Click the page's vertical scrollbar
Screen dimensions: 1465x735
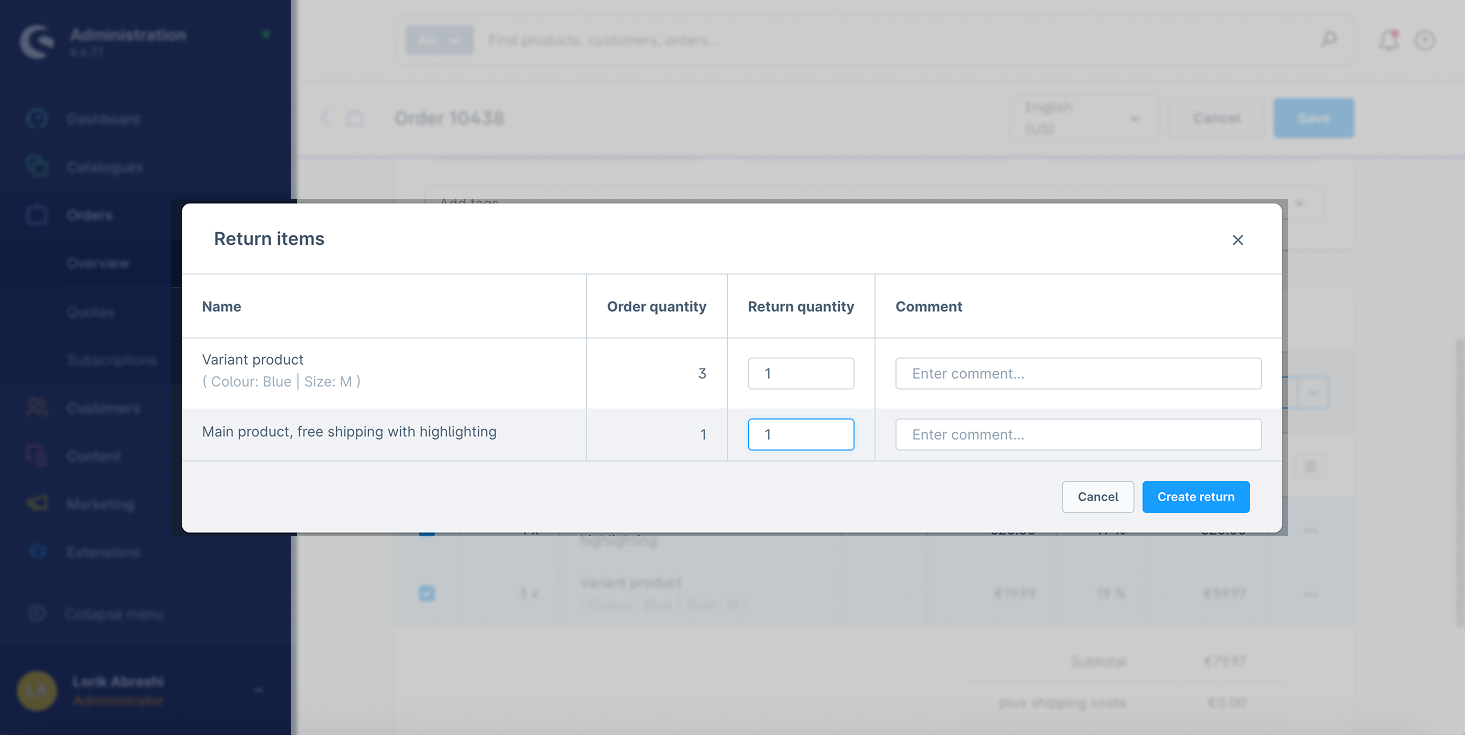1458,480
